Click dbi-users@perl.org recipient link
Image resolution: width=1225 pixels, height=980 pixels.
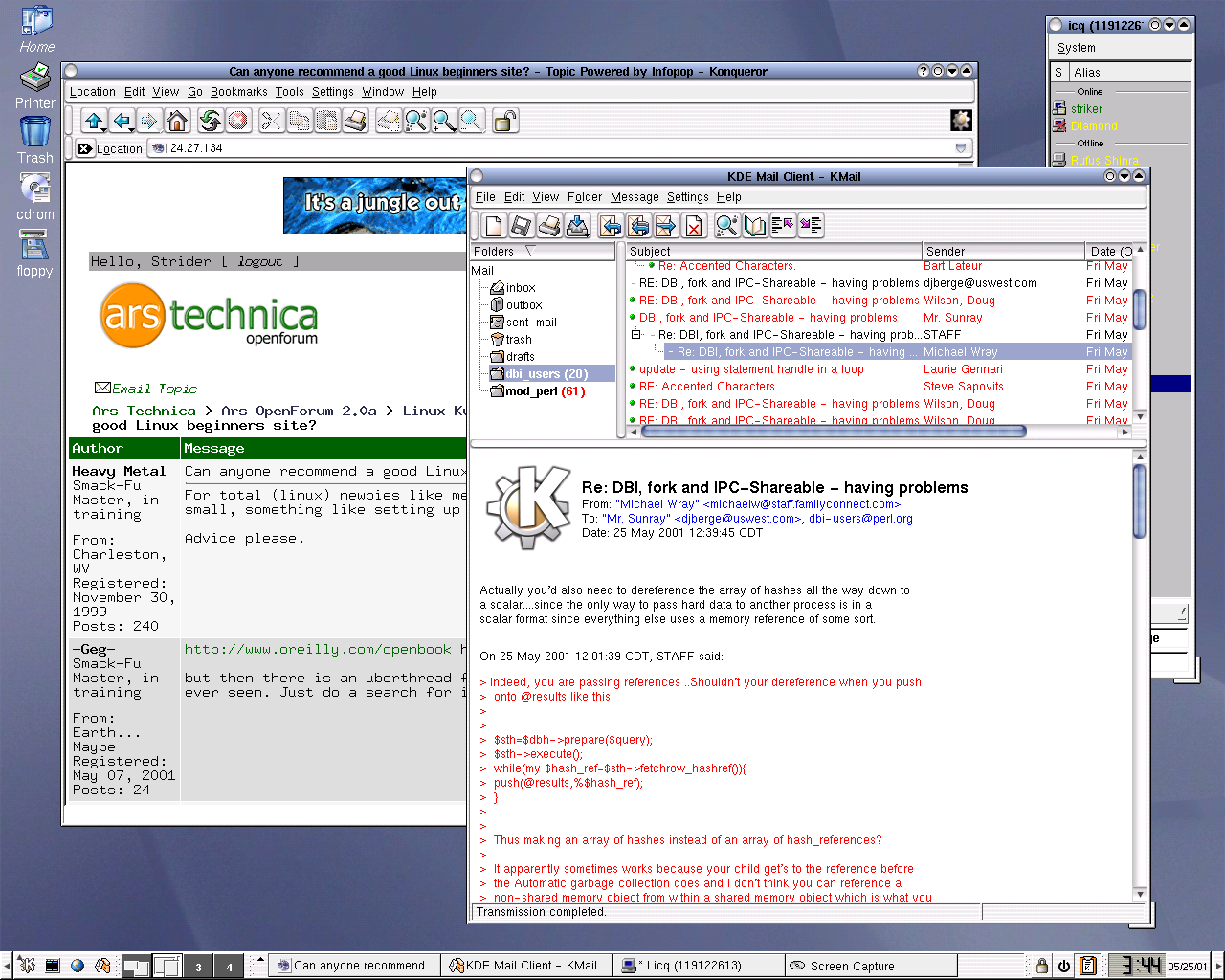tap(860, 519)
